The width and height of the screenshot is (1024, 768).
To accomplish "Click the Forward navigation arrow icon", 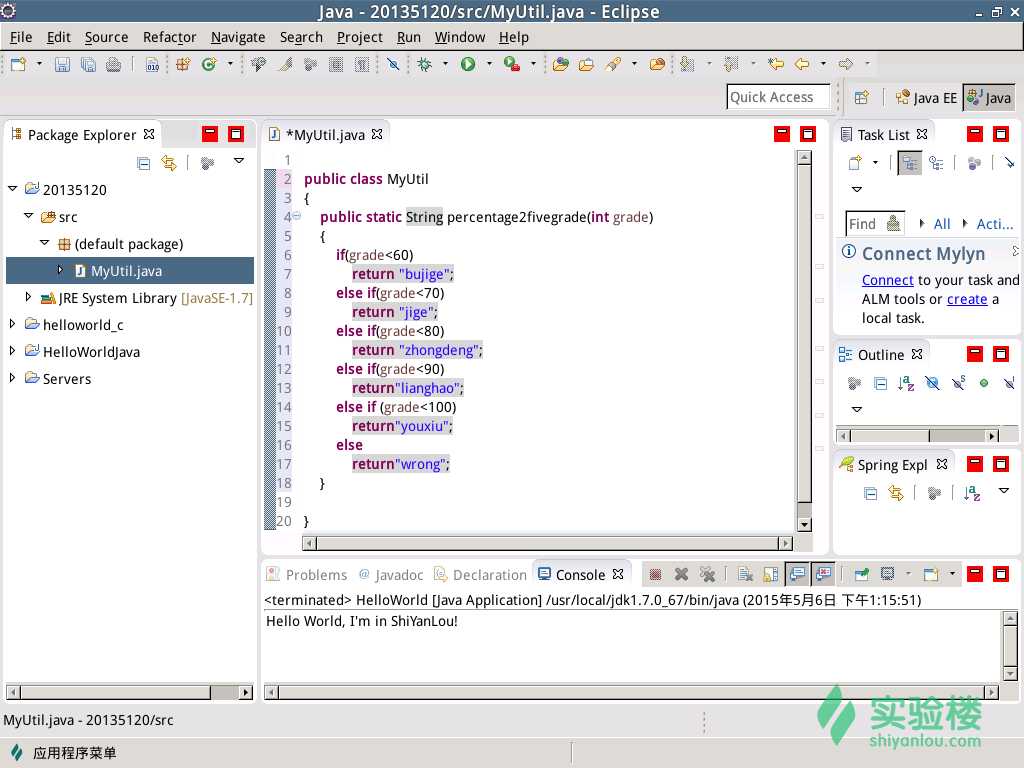I will [846, 64].
